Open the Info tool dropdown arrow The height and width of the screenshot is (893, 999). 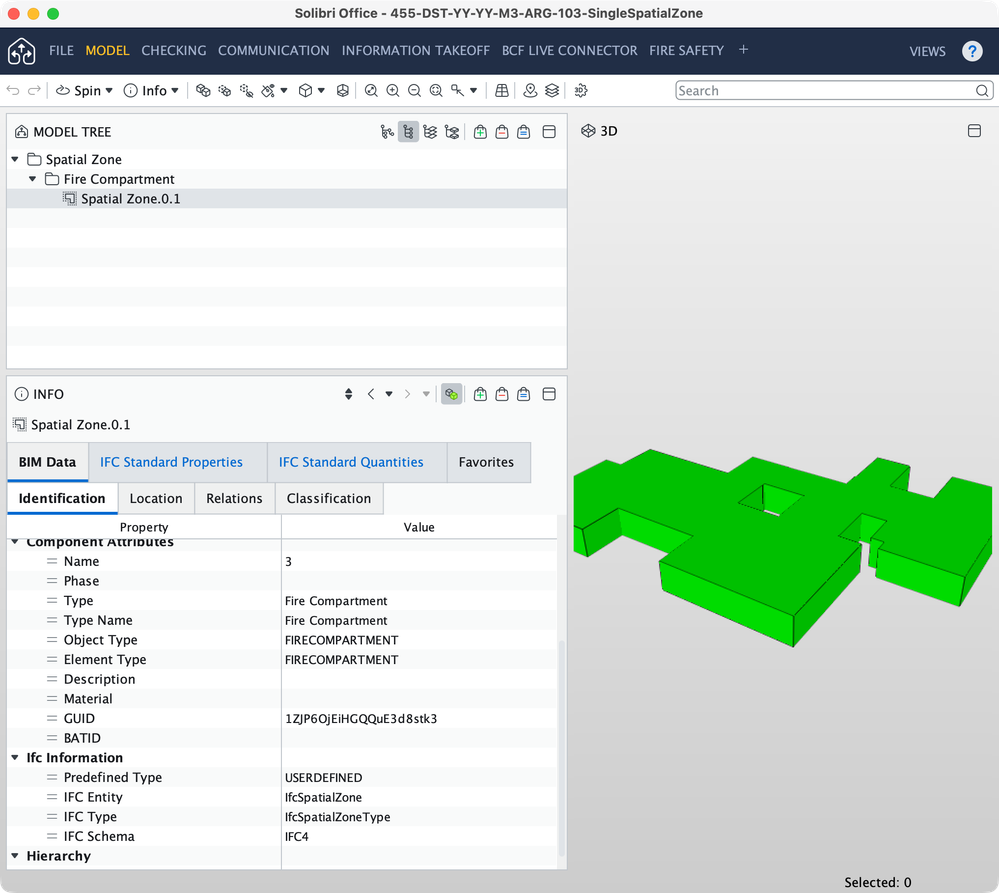[x=175, y=90]
